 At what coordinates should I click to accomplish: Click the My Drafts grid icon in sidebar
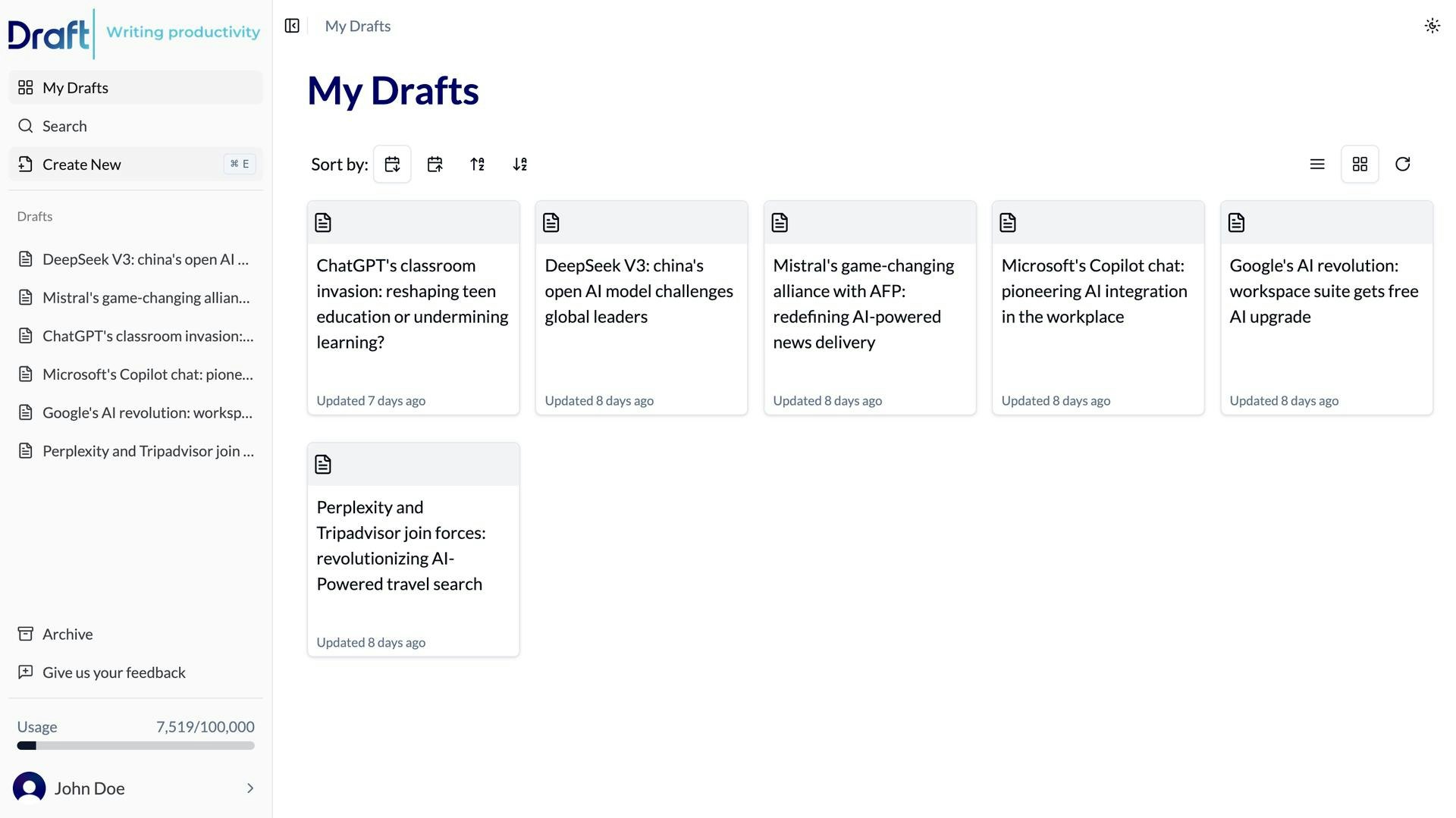[x=26, y=87]
